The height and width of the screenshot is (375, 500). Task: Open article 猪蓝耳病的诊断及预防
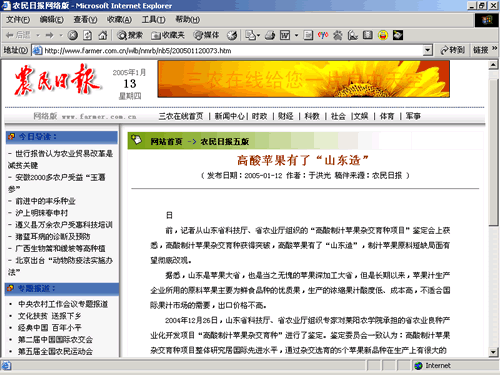coord(53,237)
